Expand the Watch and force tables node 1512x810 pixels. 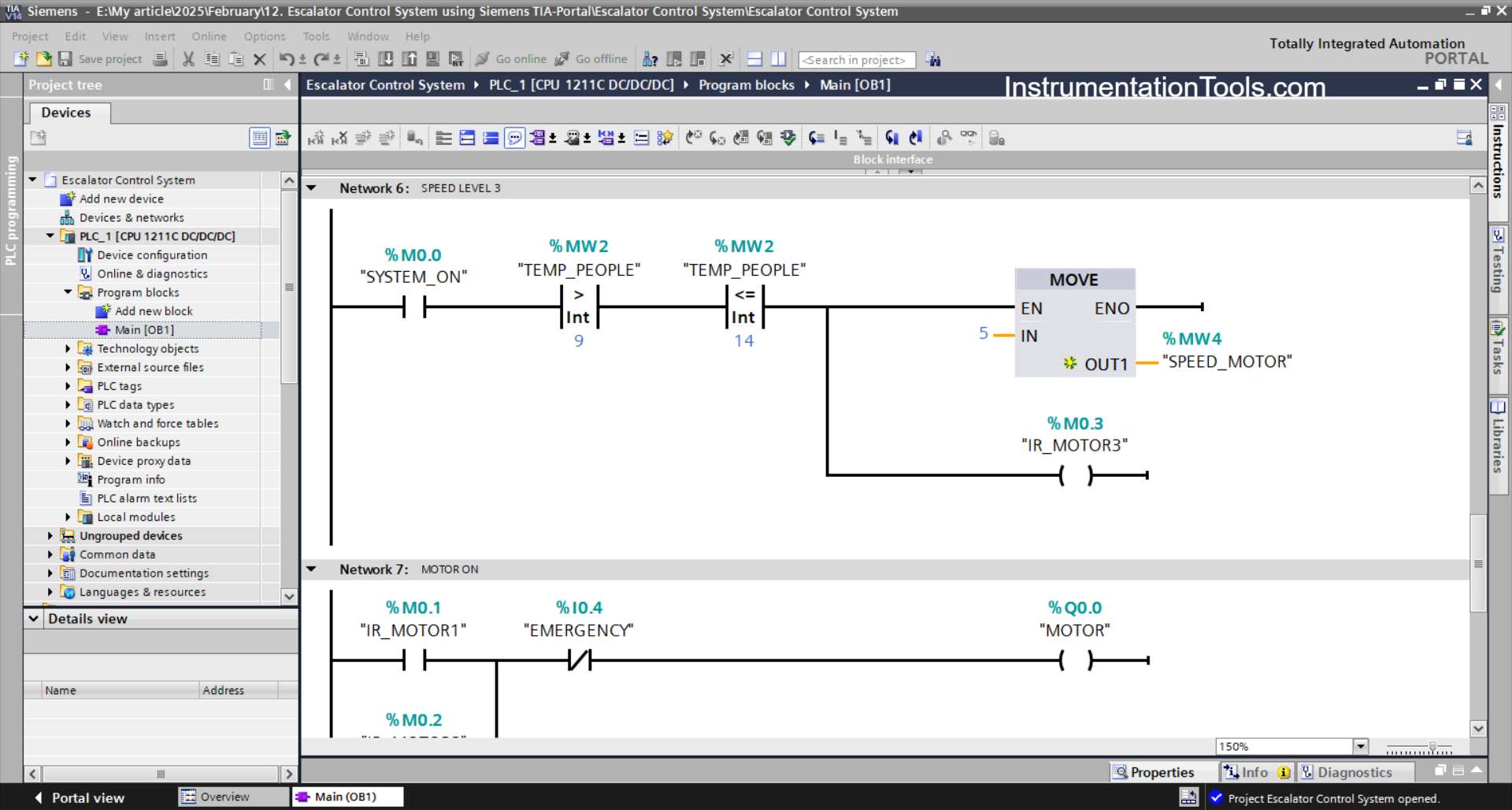68,423
